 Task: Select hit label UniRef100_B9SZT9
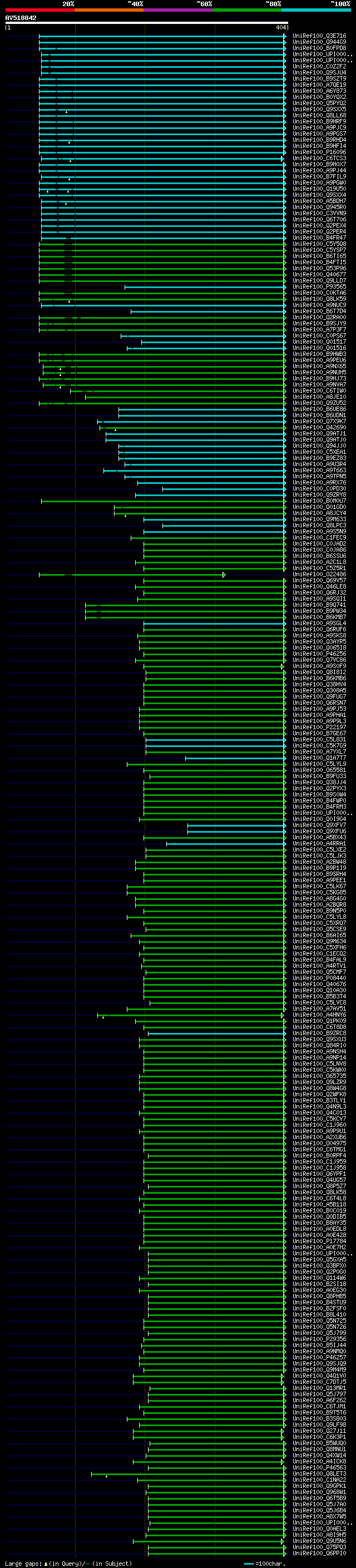(319, 78)
